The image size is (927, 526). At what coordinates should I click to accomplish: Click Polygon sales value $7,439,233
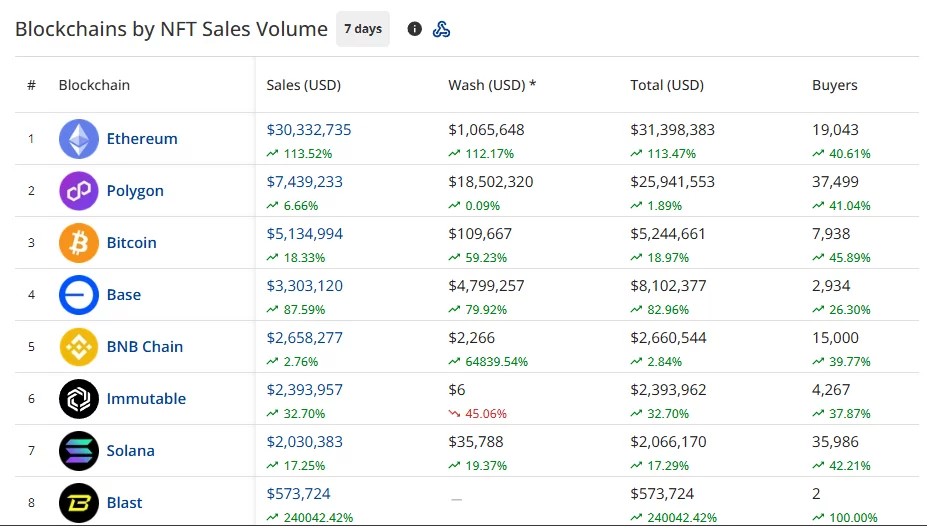tap(304, 182)
